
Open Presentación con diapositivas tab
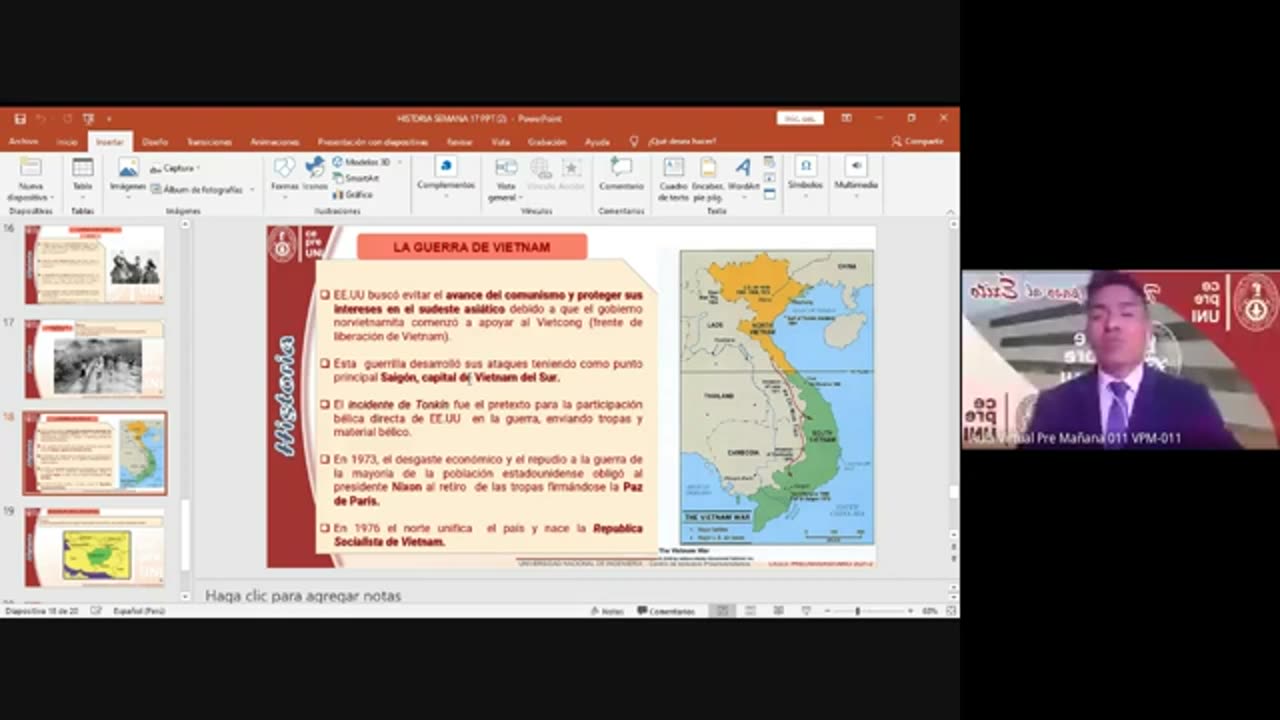point(373,142)
